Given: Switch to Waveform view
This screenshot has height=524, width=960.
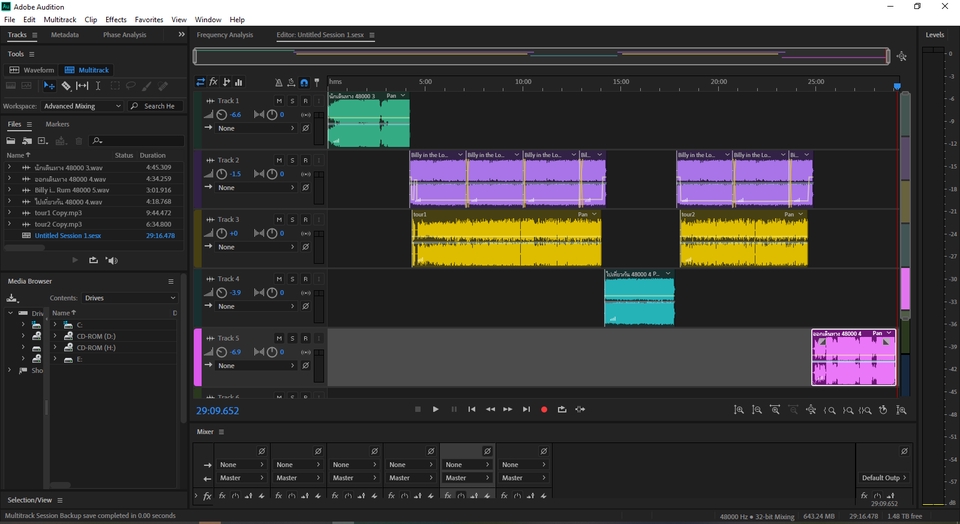Looking at the screenshot, I should (33, 70).
